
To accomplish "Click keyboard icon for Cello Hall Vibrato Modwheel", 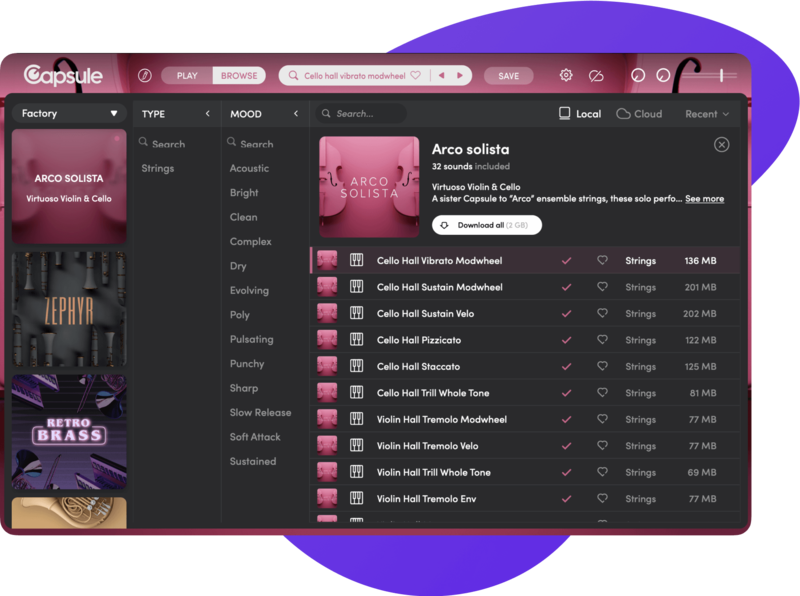I will [357, 260].
